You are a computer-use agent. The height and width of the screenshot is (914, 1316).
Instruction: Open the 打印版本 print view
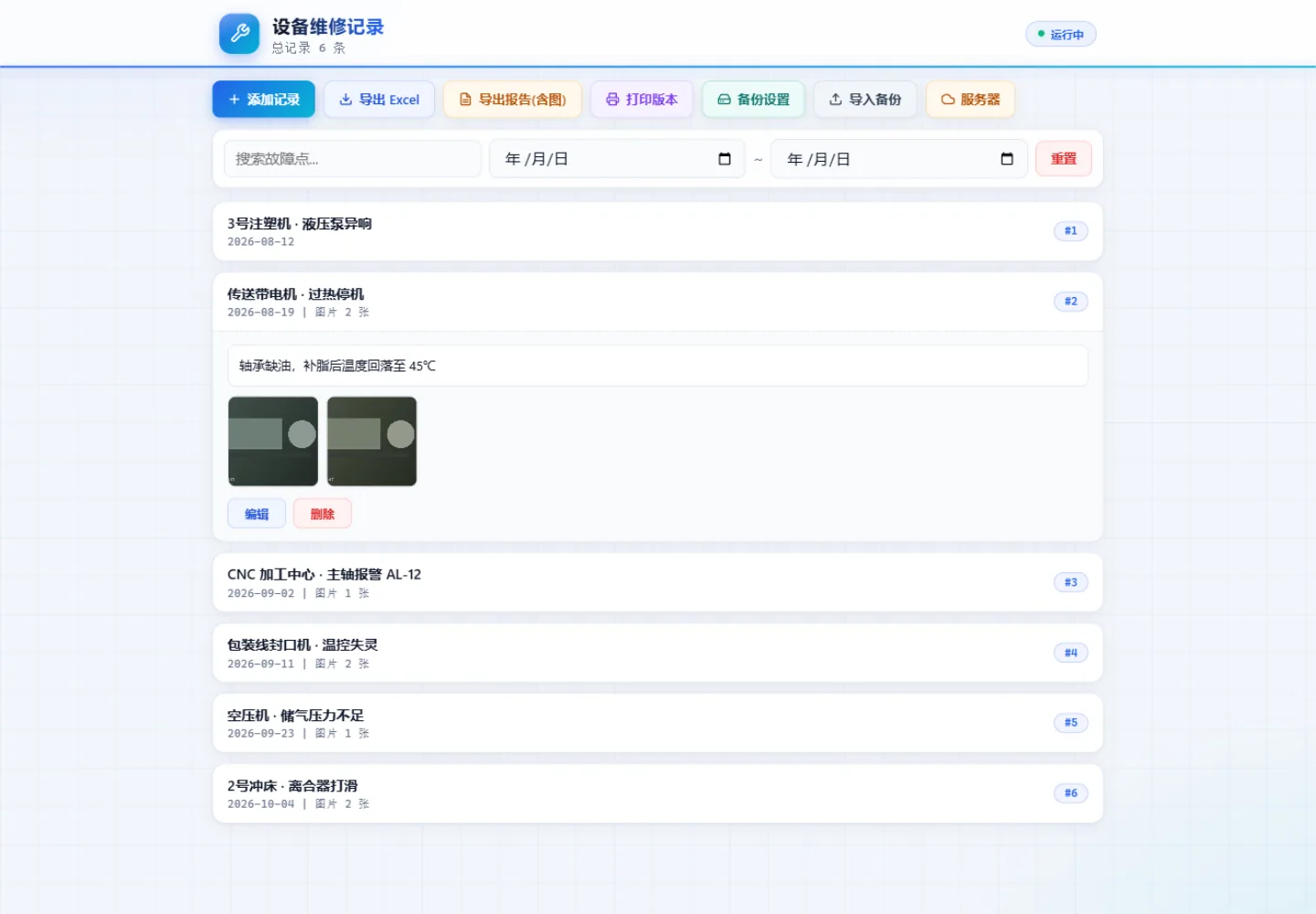pyautogui.click(x=642, y=100)
